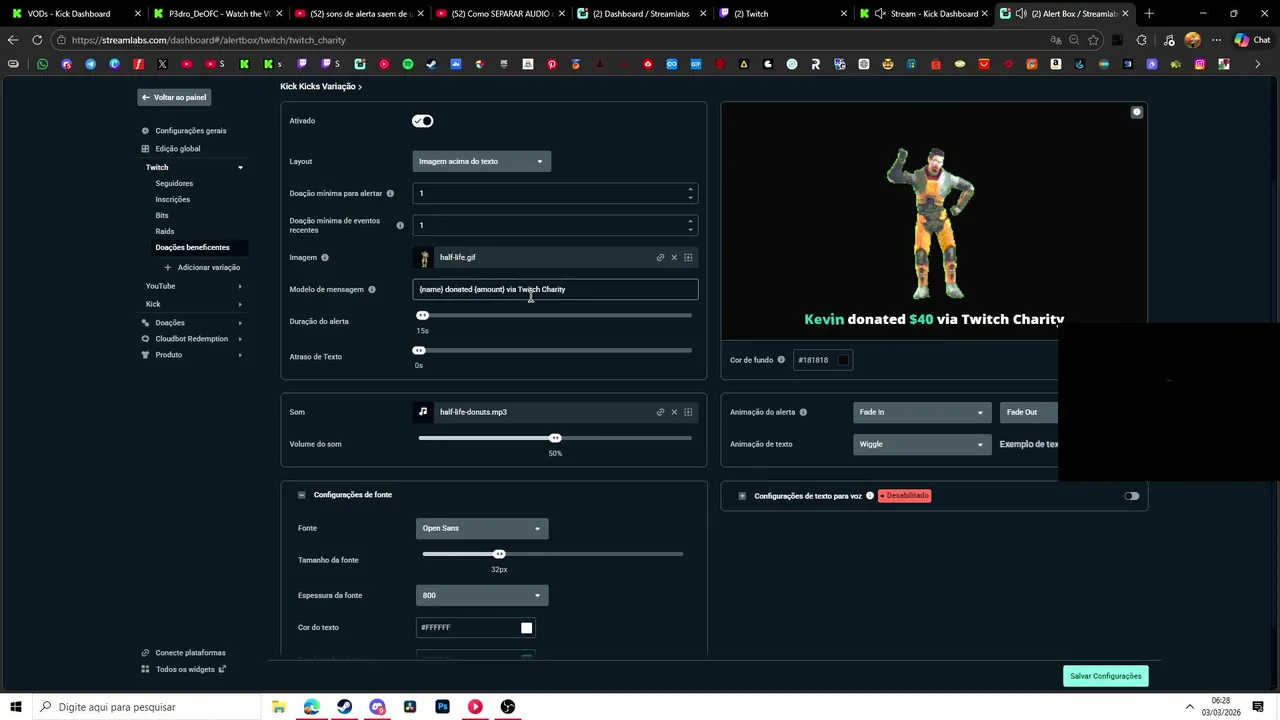1280x720 pixels.
Task: Click info icon next to Doação mínima para alertar
Action: (390, 193)
